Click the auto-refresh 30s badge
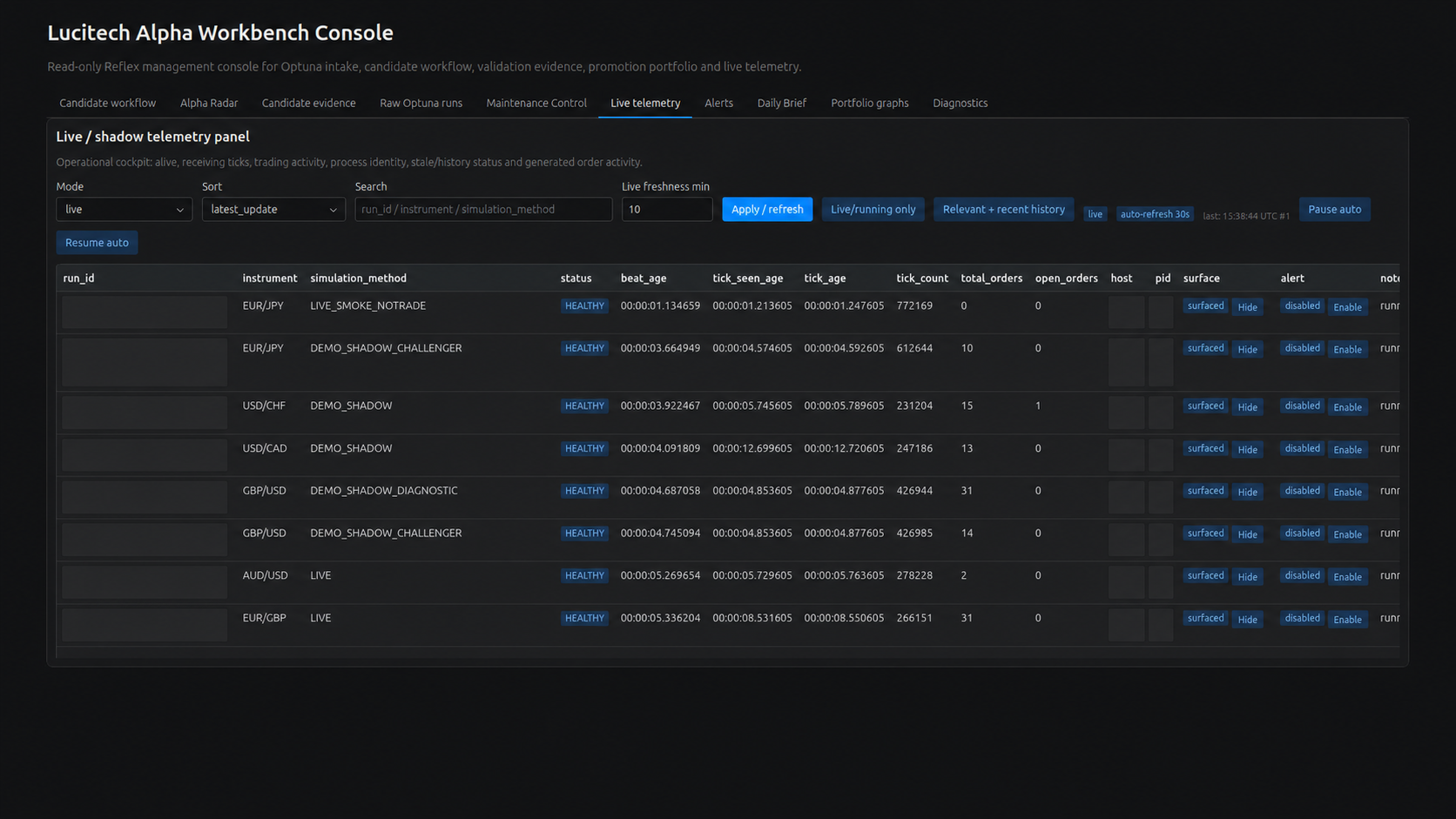 point(1155,214)
